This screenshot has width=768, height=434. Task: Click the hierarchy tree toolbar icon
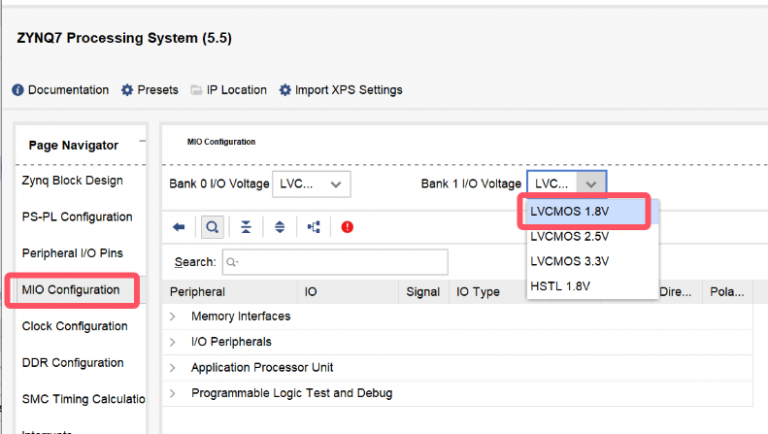pos(314,227)
